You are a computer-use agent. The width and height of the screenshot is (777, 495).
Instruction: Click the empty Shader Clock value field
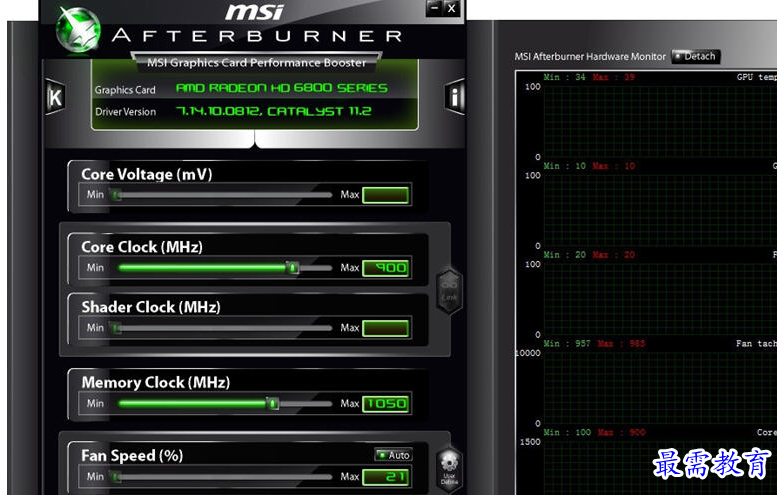tap(386, 328)
